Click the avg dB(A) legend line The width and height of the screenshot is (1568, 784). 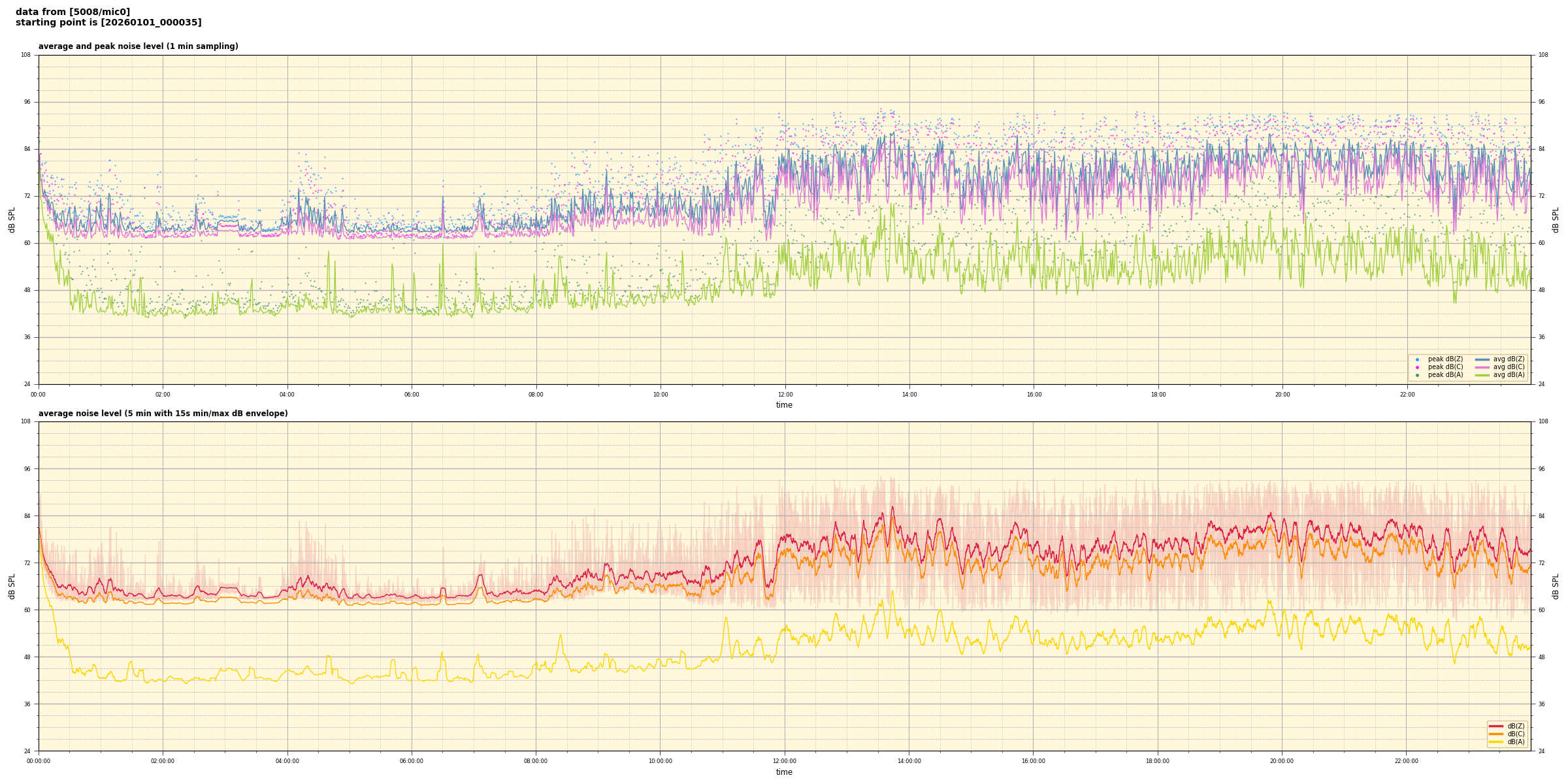[x=1482, y=375]
